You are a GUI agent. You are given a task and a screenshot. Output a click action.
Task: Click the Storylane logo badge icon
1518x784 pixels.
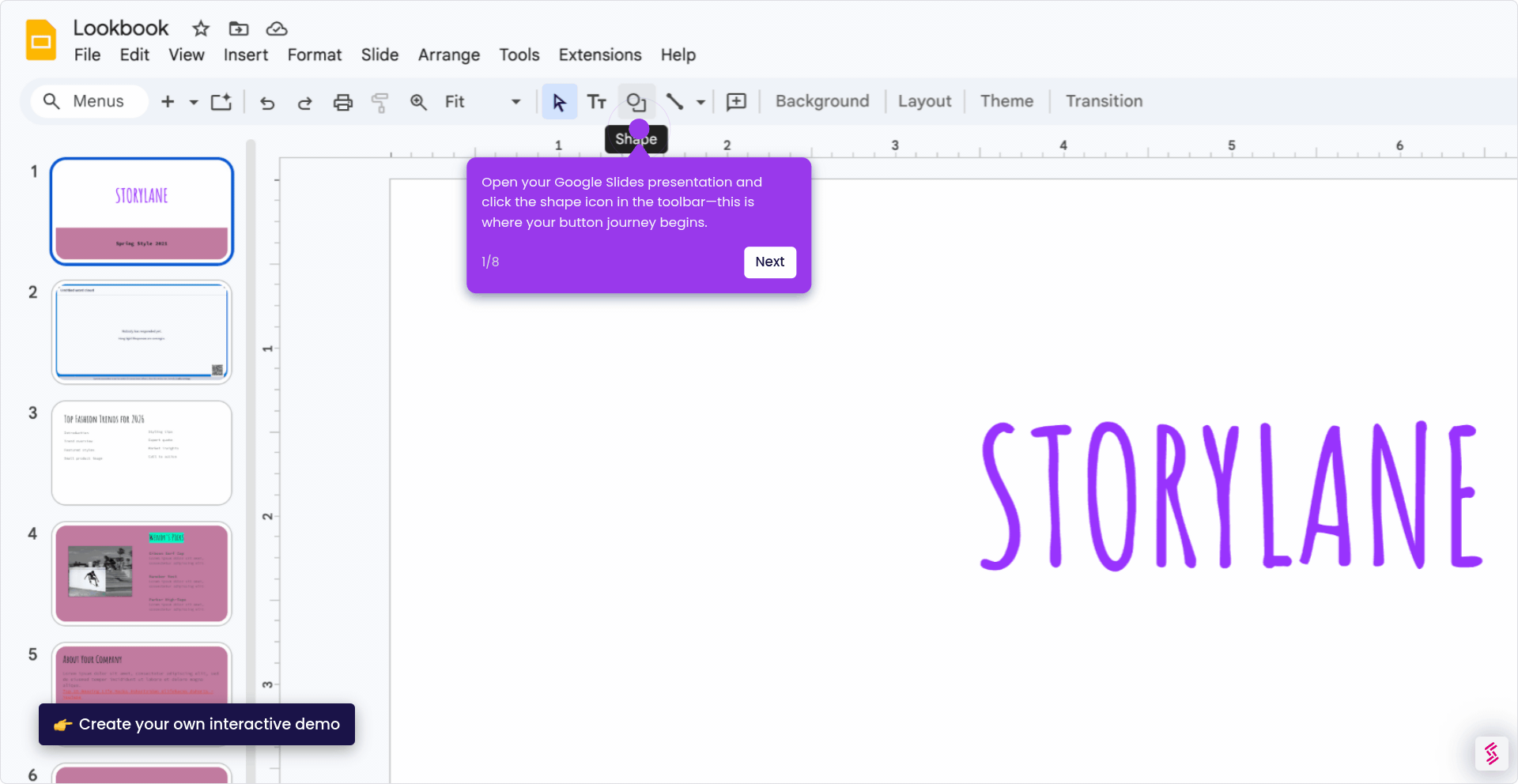click(1492, 753)
